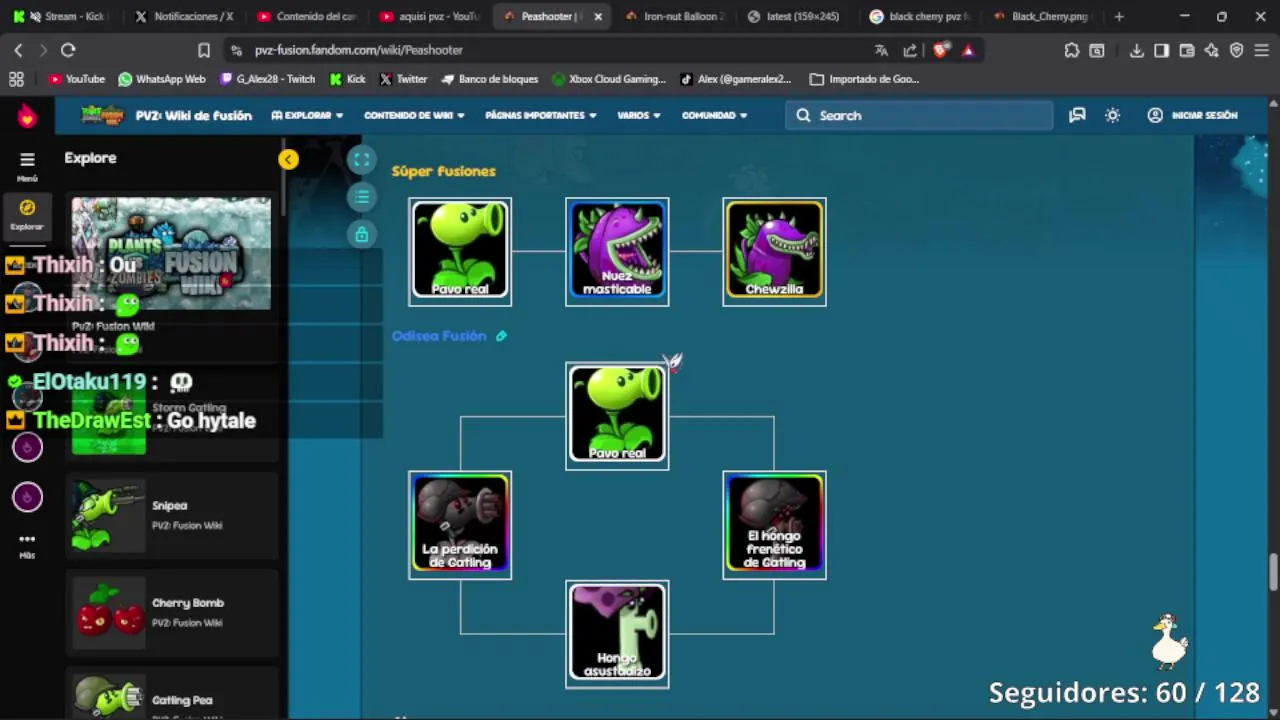Switch to Black_Cherry.png tab
1280x720 pixels.
pyautogui.click(x=1042, y=16)
